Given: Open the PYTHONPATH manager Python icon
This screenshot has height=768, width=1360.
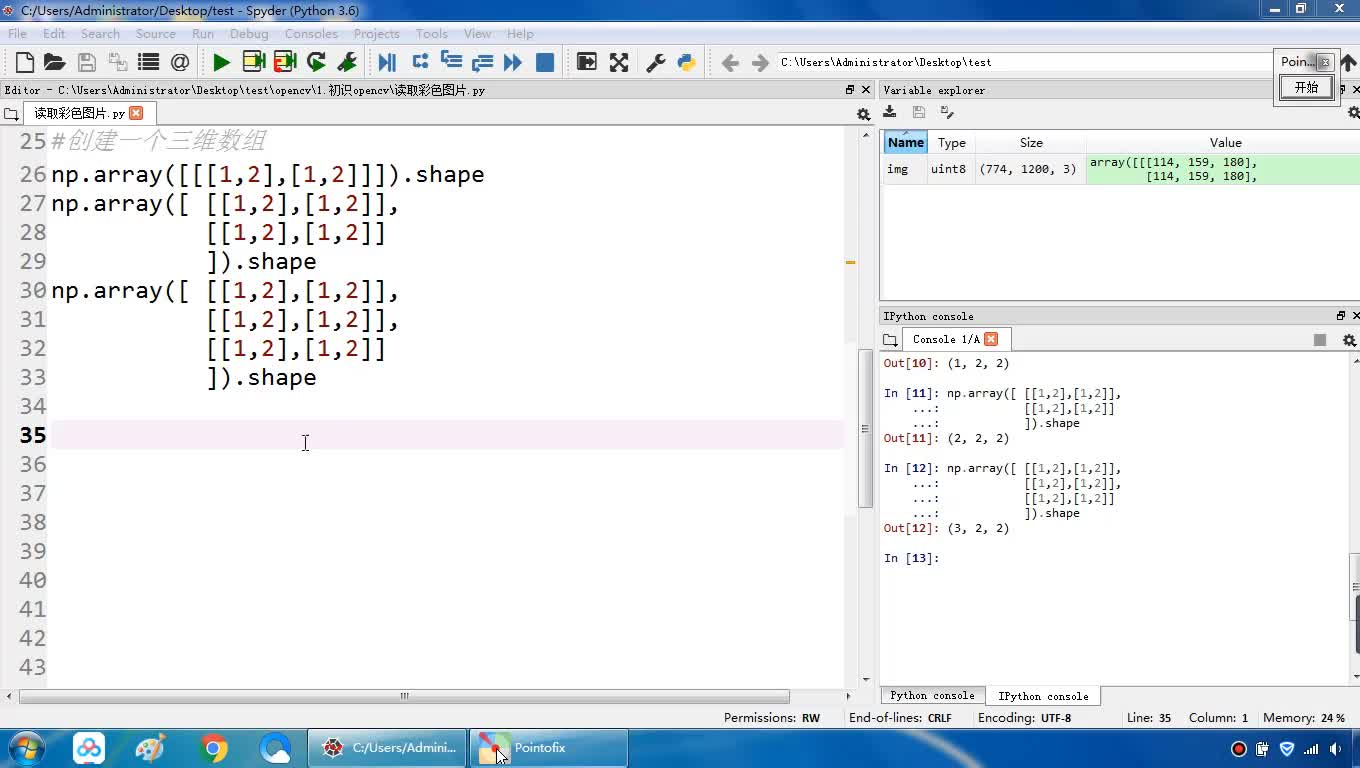Looking at the screenshot, I should tap(686, 62).
